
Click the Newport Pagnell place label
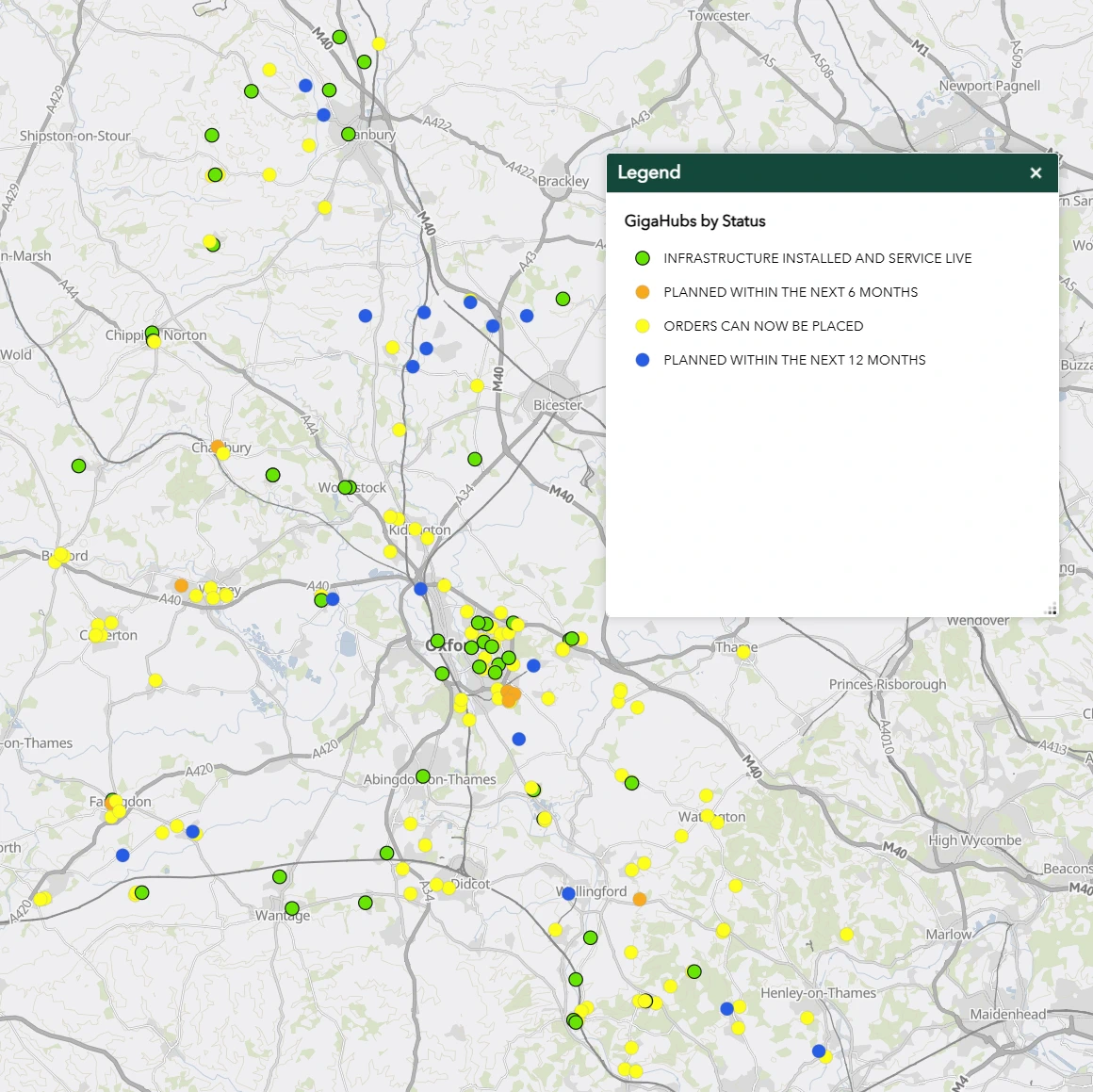pyautogui.click(x=989, y=86)
